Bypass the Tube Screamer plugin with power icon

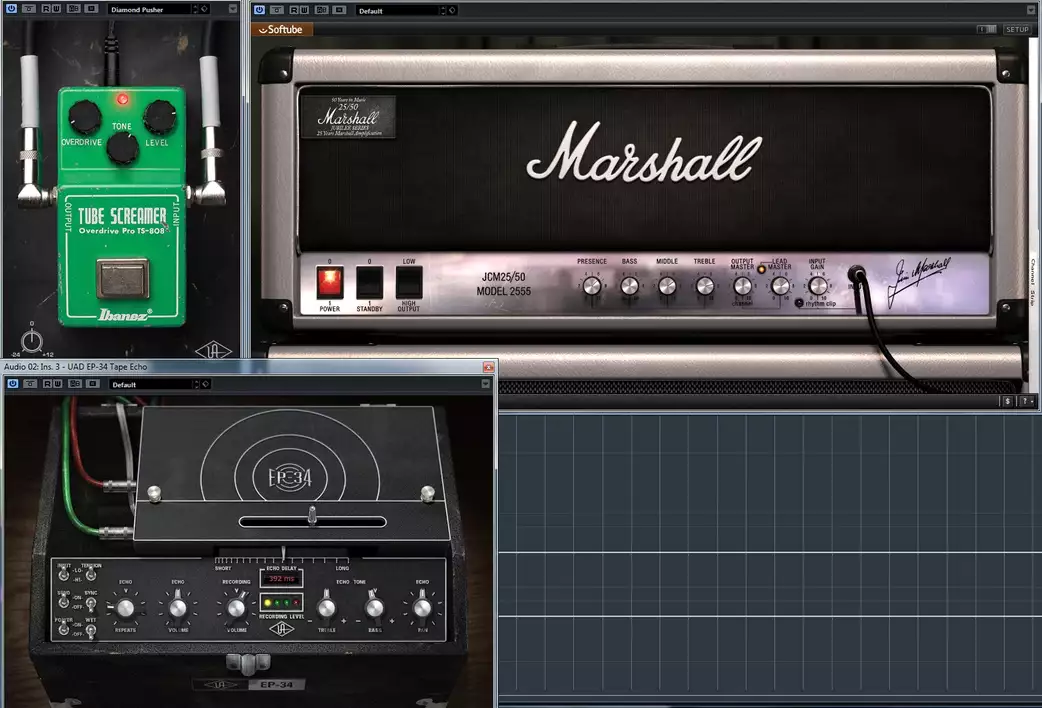pos(9,10)
